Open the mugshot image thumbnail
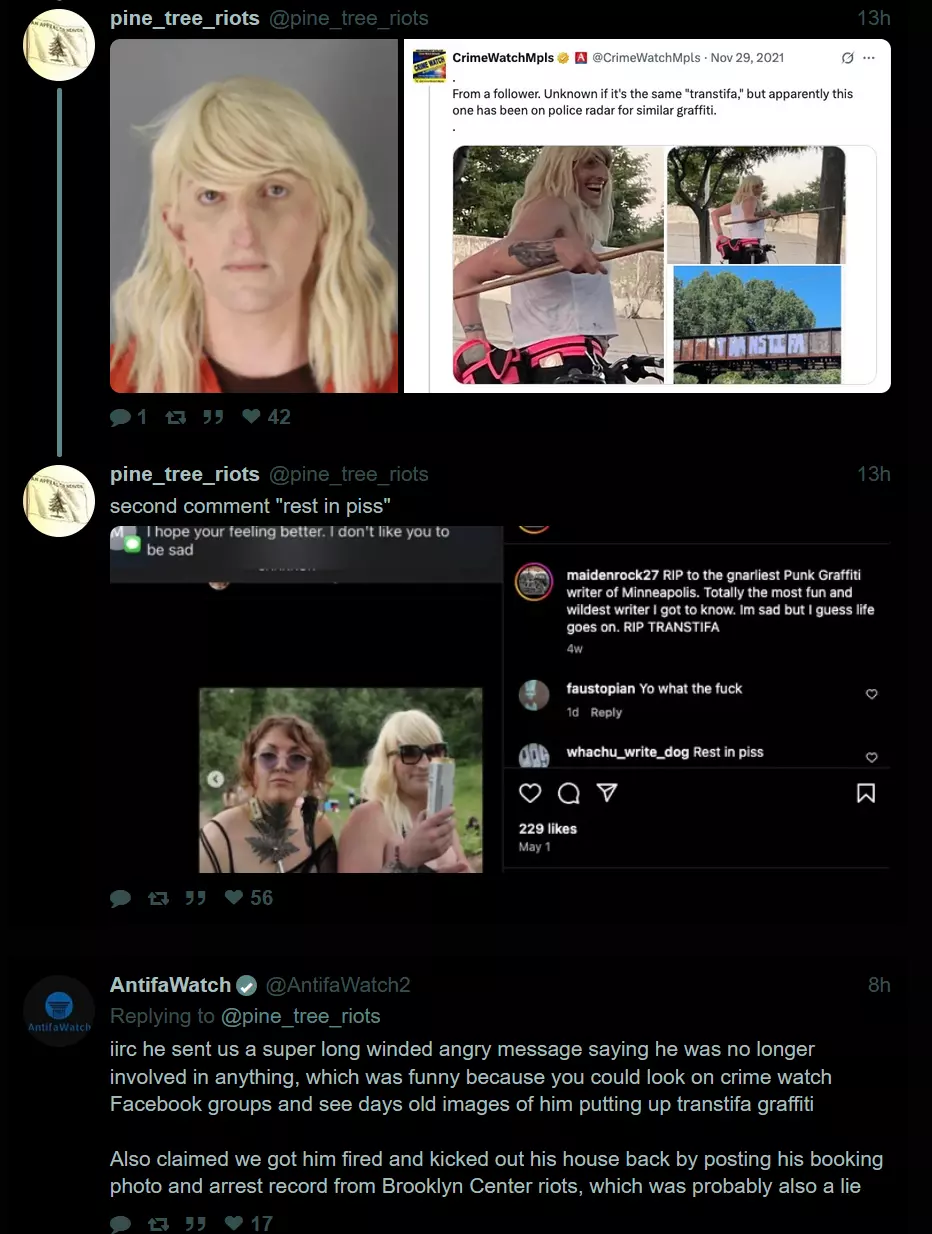 click(x=254, y=216)
